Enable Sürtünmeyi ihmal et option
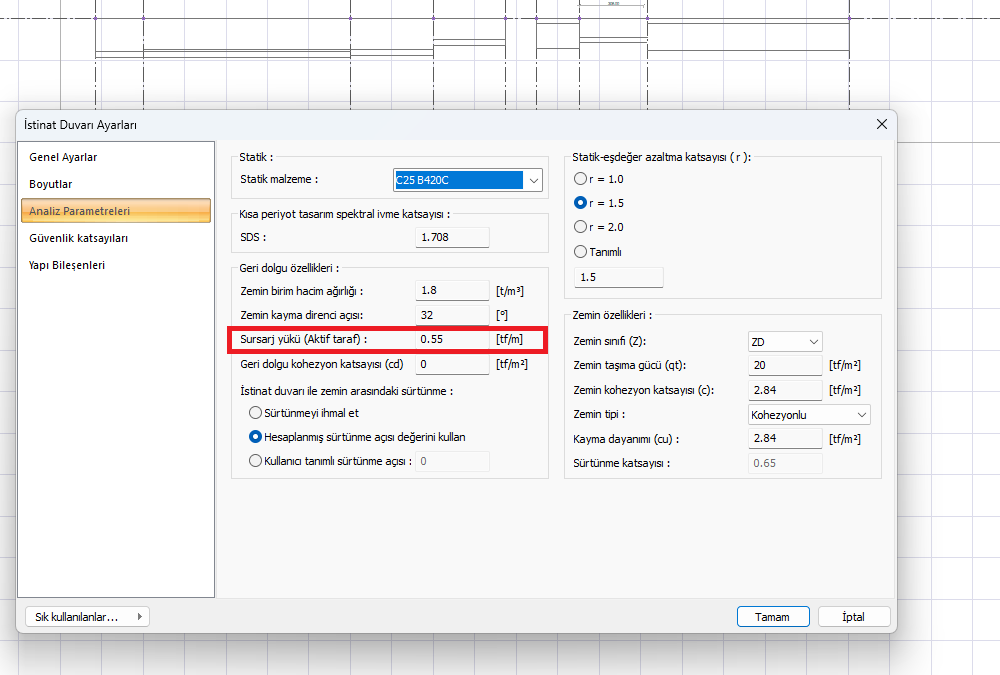The width and height of the screenshot is (1000, 675). click(255, 413)
